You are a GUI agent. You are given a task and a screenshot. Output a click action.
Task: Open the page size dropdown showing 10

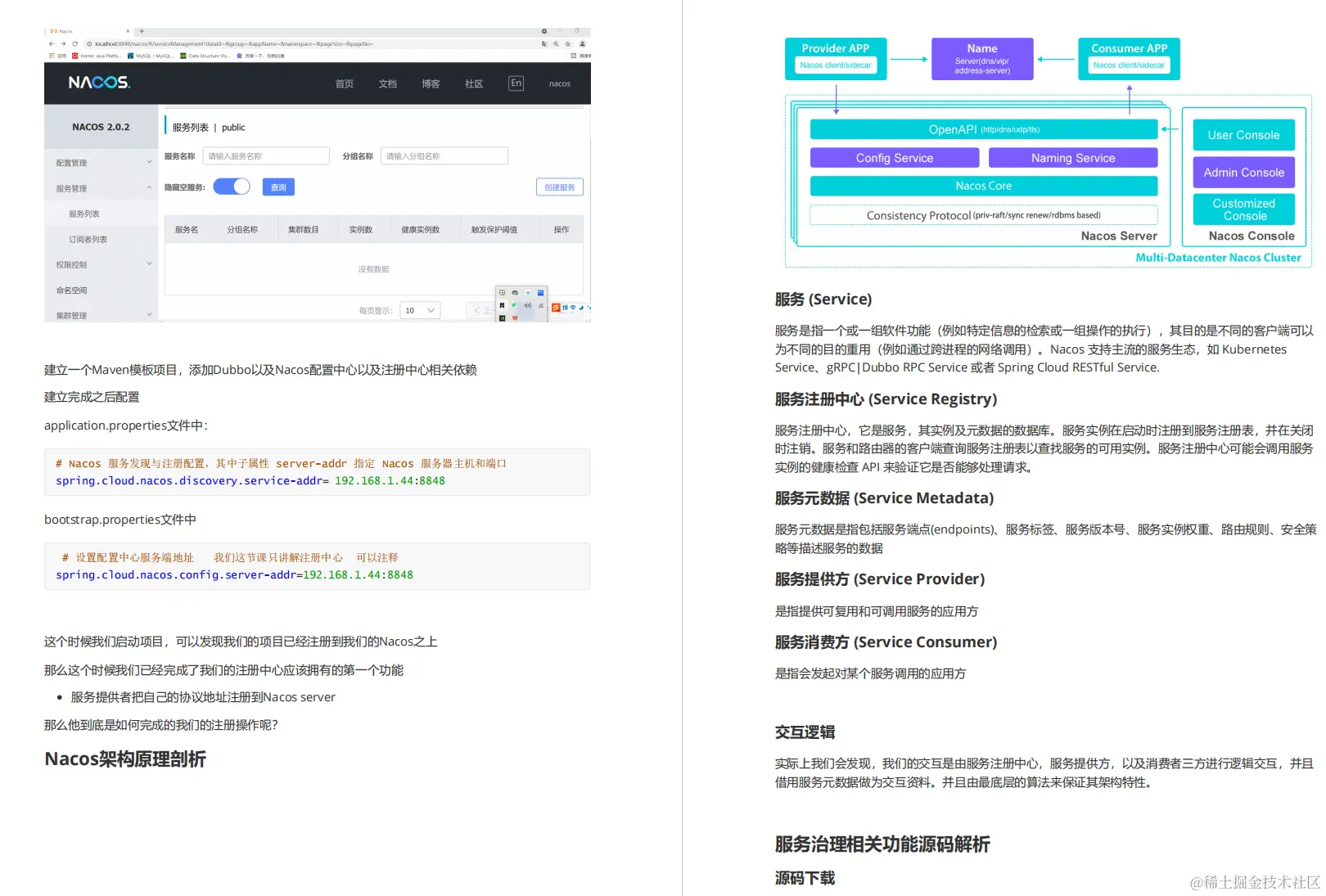(420, 310)
